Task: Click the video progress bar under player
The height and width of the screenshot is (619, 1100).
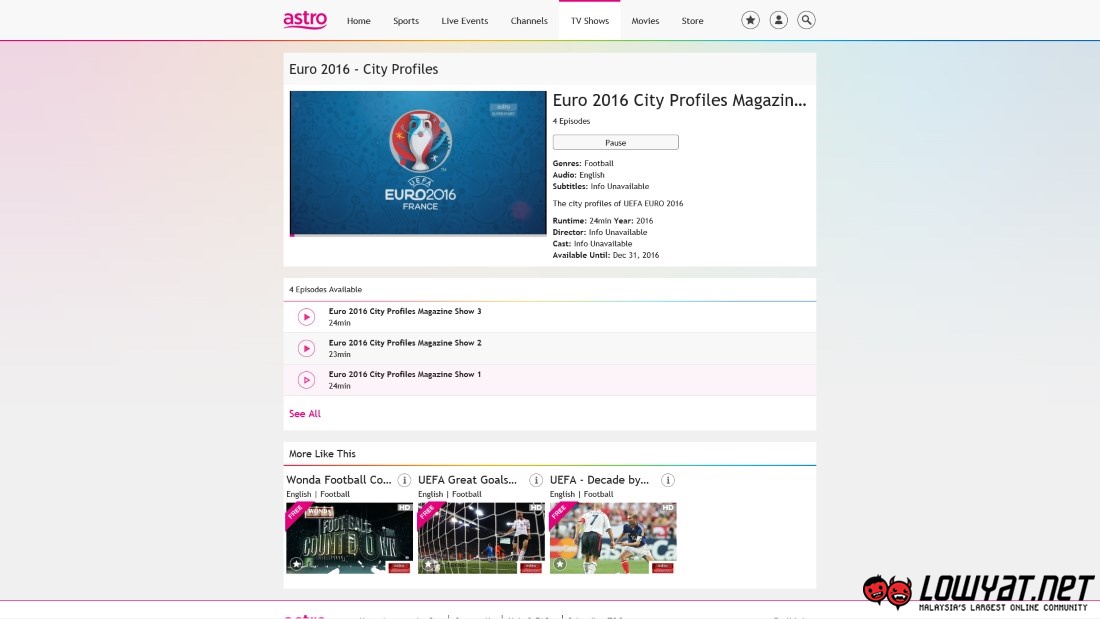Action: 418,235
